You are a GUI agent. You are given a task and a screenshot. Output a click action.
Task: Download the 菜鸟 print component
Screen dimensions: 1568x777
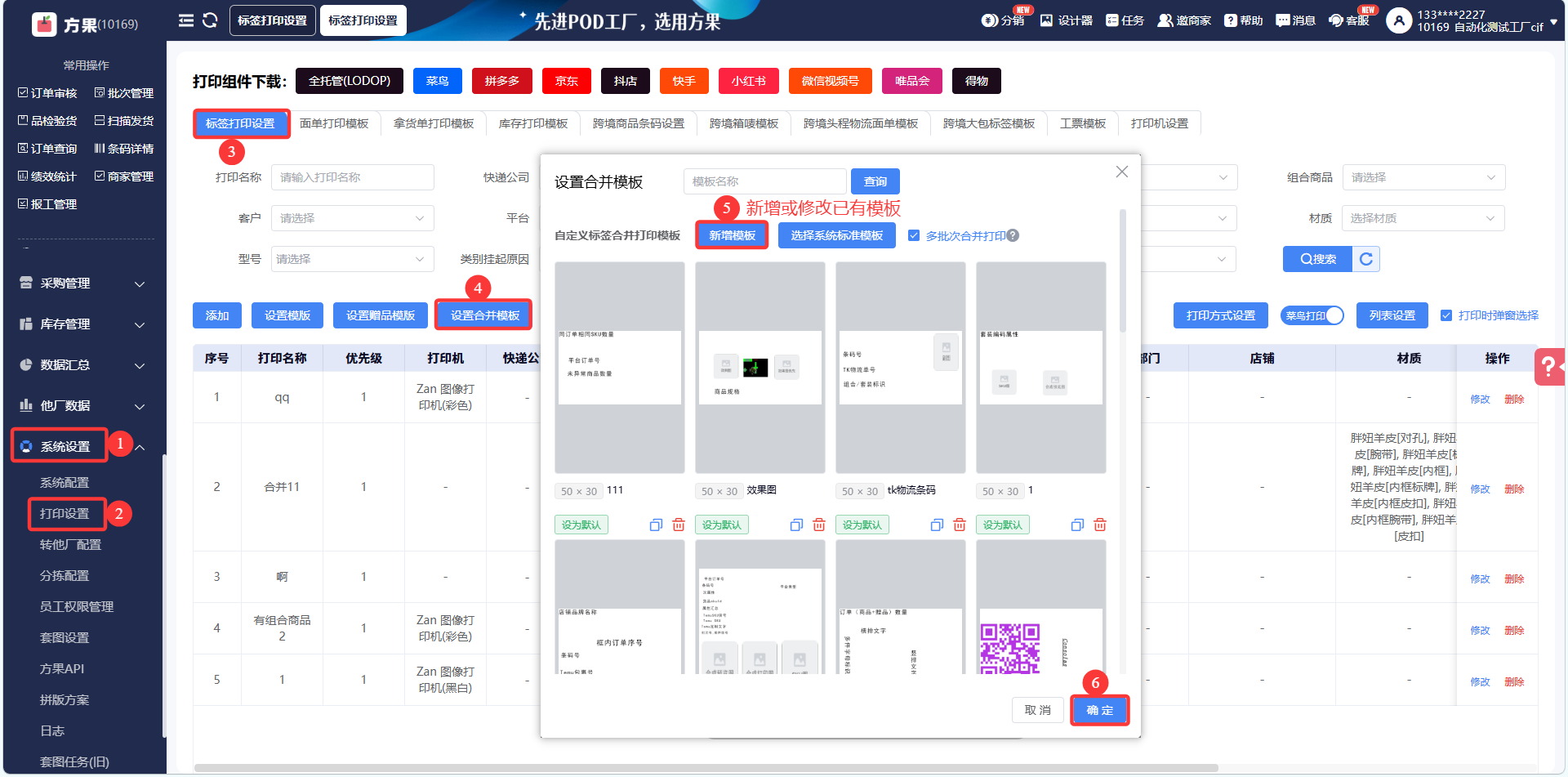[438, 81]
